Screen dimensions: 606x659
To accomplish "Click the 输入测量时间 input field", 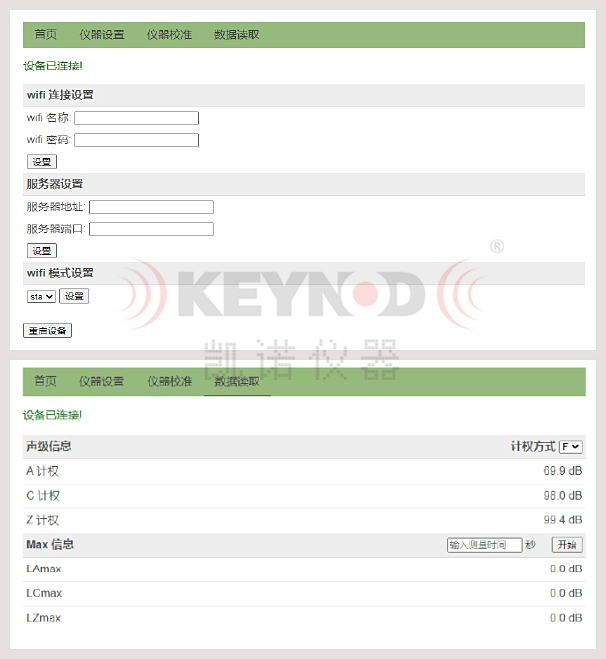I will (484, 545).
